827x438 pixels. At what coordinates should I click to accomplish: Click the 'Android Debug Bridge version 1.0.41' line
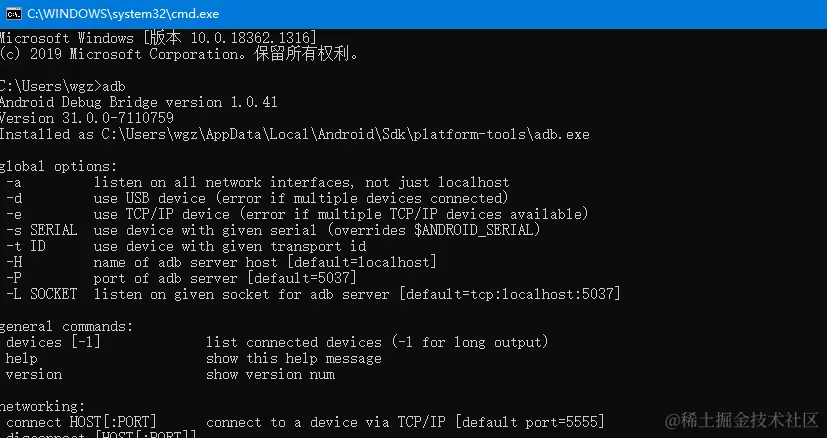pos(139,102)
